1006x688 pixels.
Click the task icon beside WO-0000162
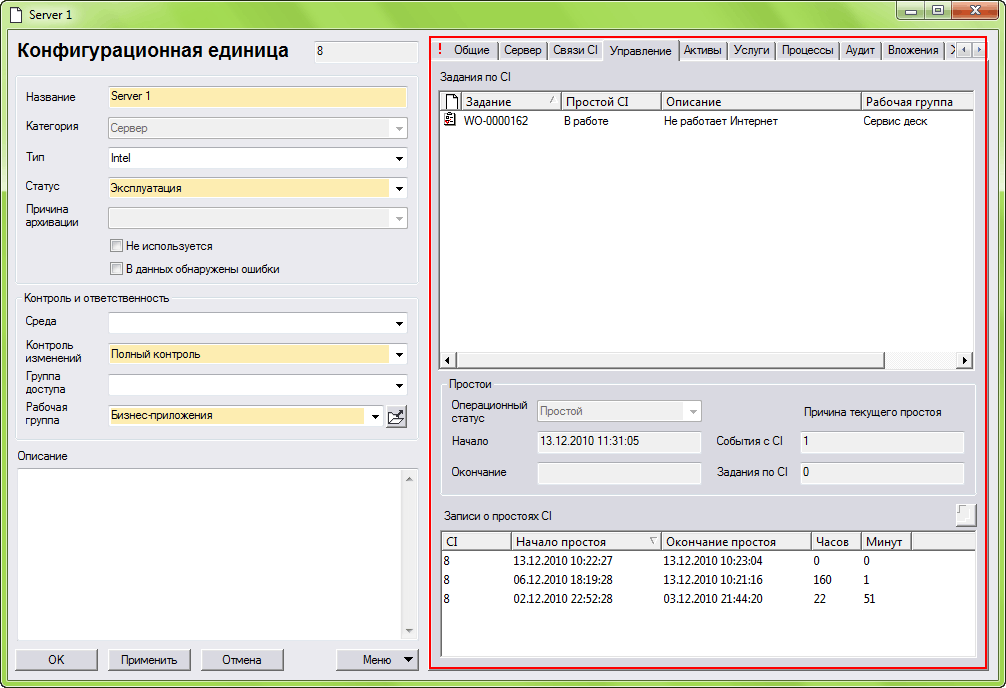450,120
